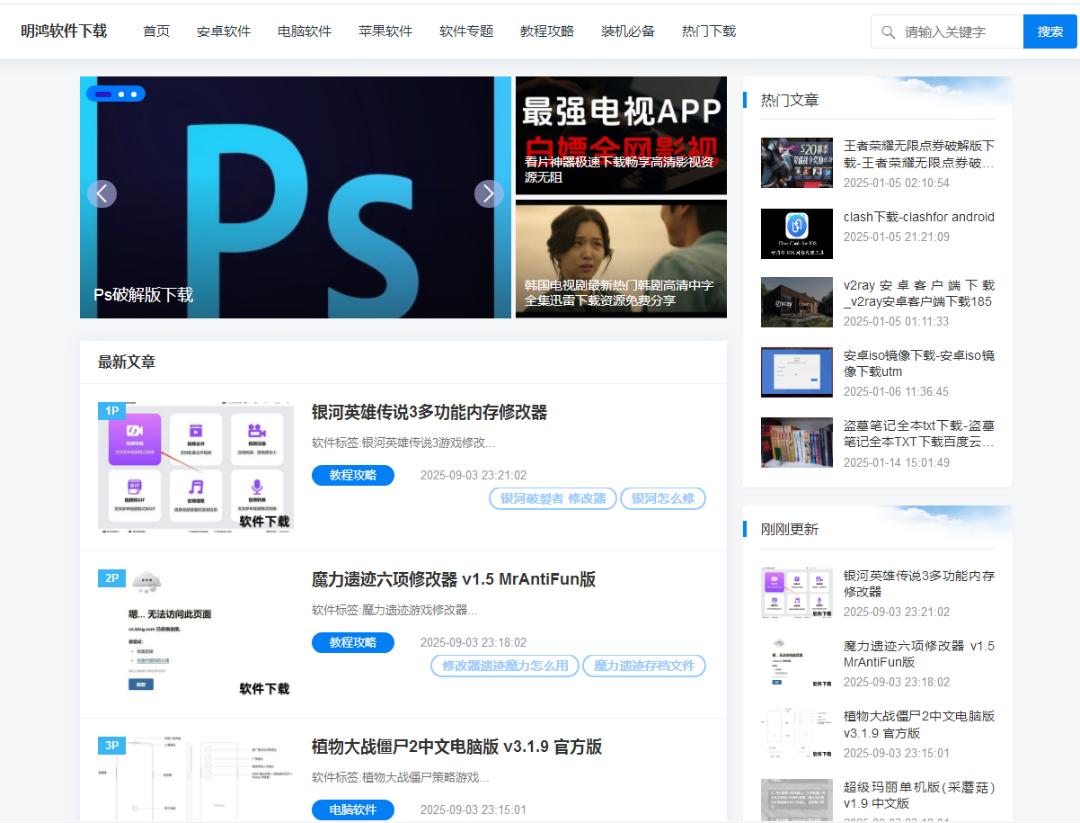The height and width of the screenshot is (823, 1080).
Task: Click 植物大战僵尸2 thumbnail in 刚刚更新
Action: tap(797, 733)
